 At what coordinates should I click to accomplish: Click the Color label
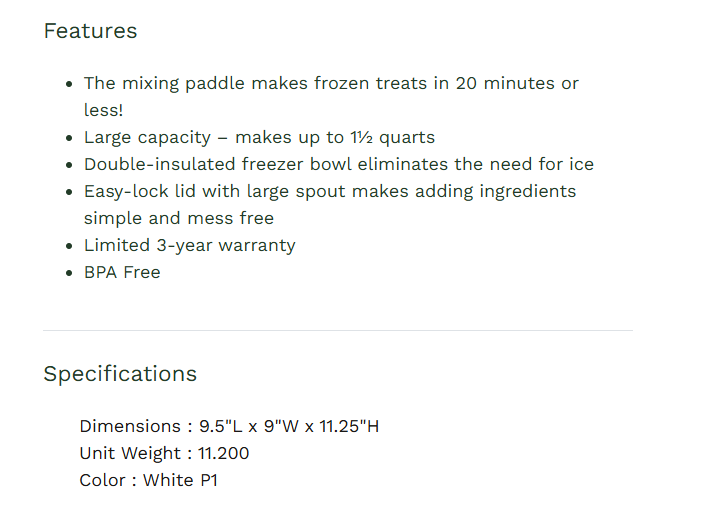(x=103, y=481)
